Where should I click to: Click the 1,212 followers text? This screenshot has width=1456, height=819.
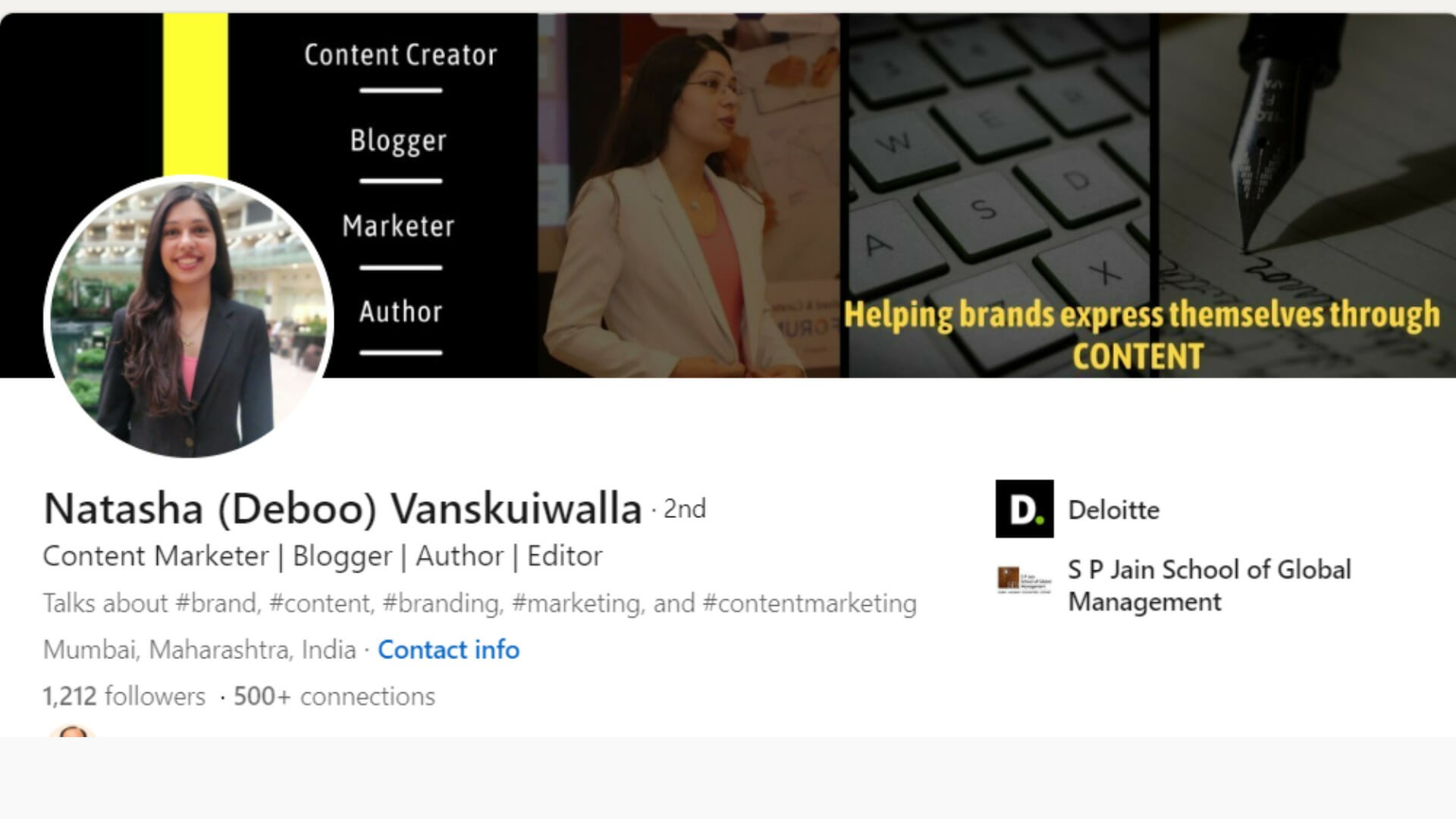124,696
